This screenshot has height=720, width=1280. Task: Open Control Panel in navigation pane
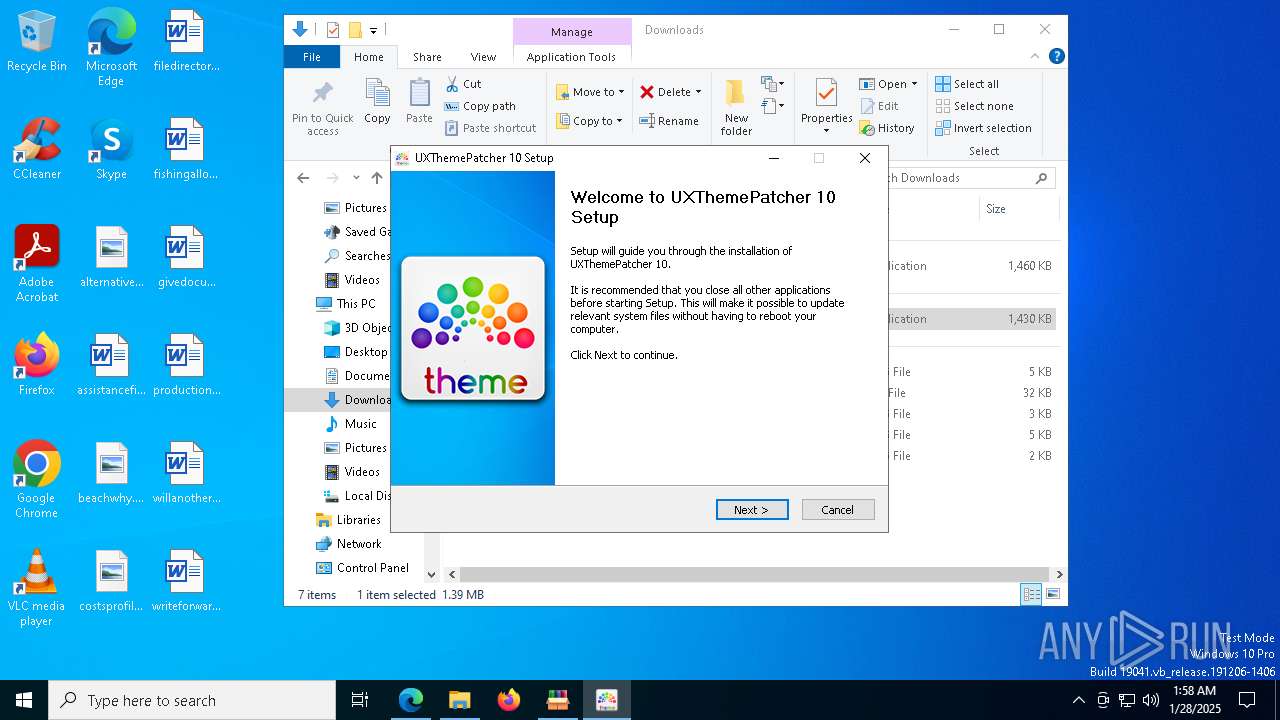pyautogui.click(x=372, y=568)
